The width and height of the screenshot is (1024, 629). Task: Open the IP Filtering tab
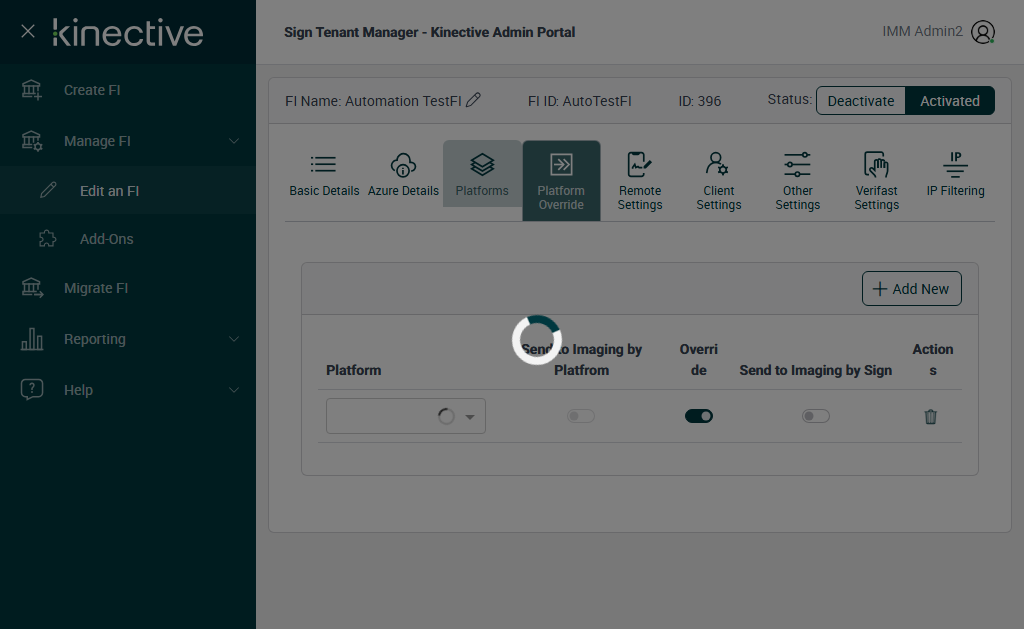click(955, 174)
